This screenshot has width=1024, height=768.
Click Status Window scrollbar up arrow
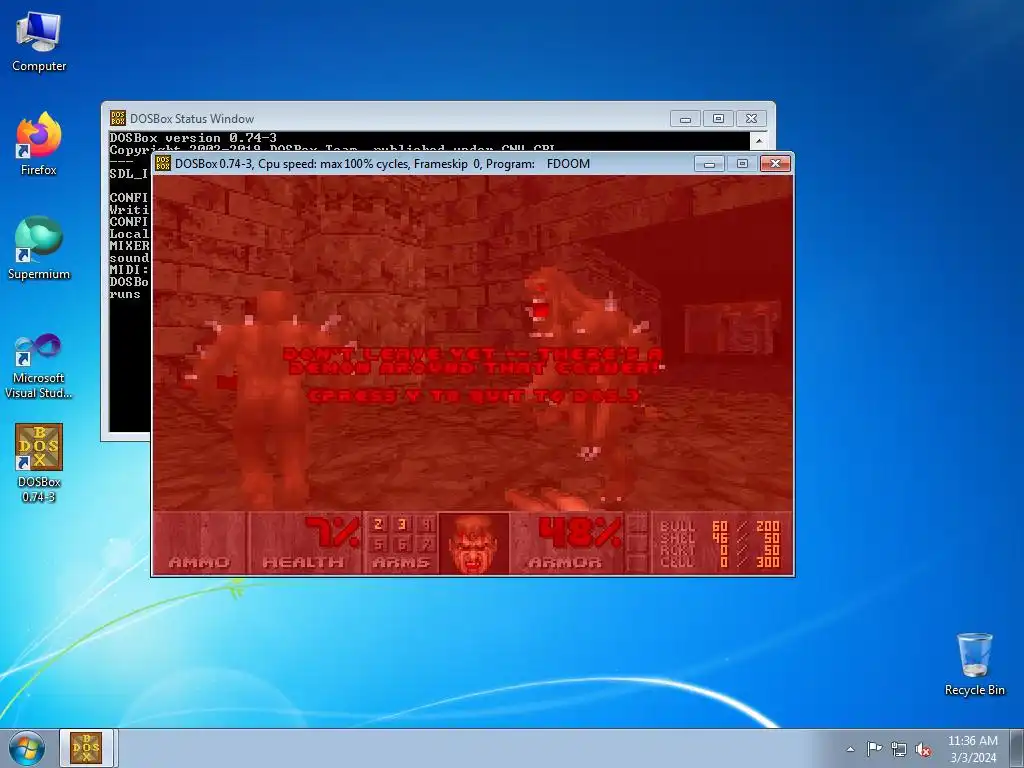(x=759, y=140)
